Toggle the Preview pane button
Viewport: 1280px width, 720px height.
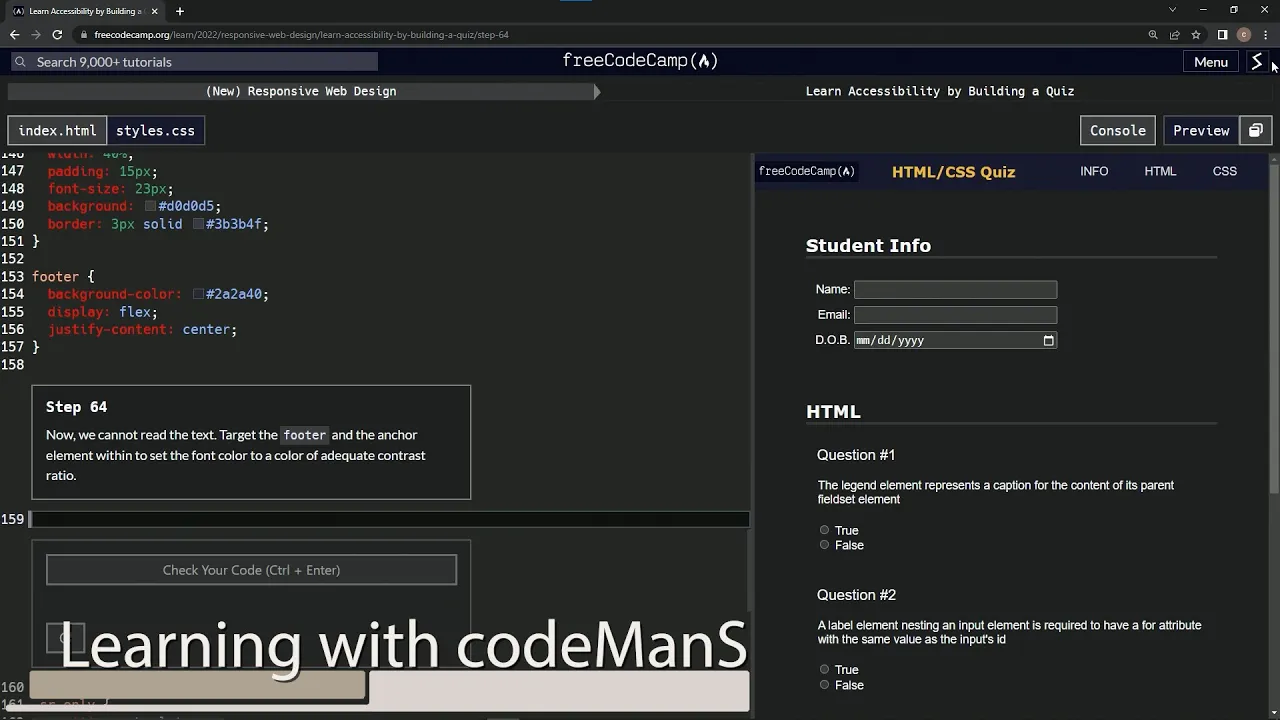1201,131
